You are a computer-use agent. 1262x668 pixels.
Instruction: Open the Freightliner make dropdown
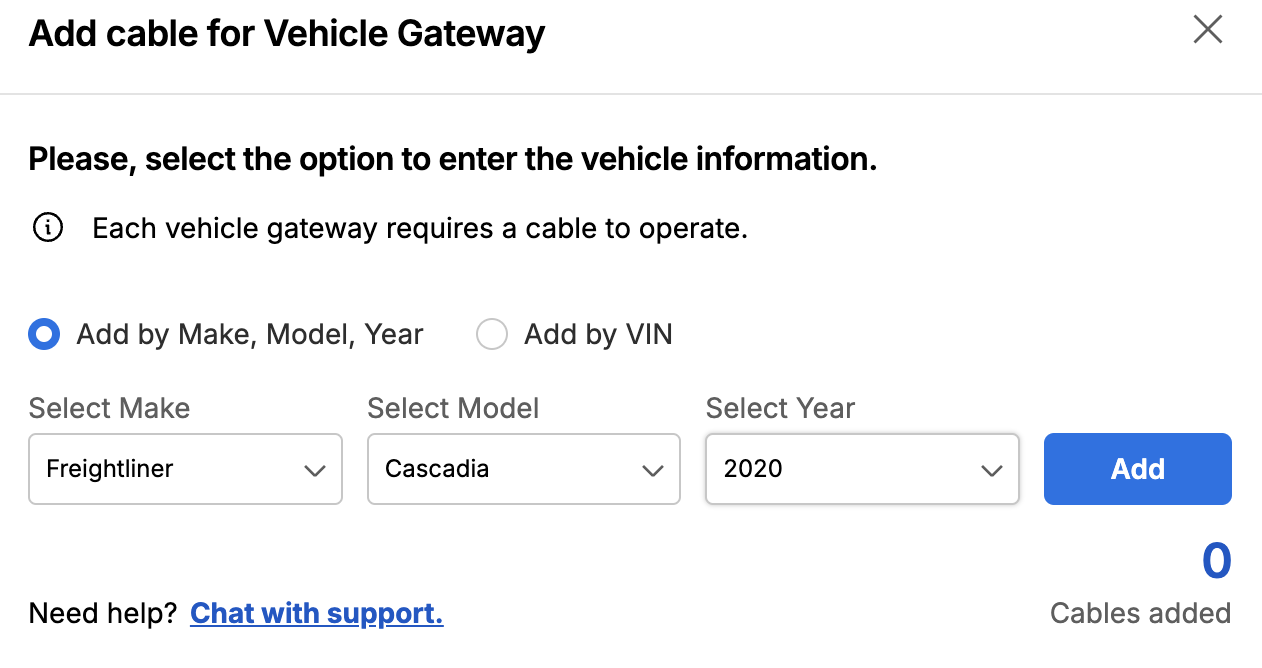[185, 469]
